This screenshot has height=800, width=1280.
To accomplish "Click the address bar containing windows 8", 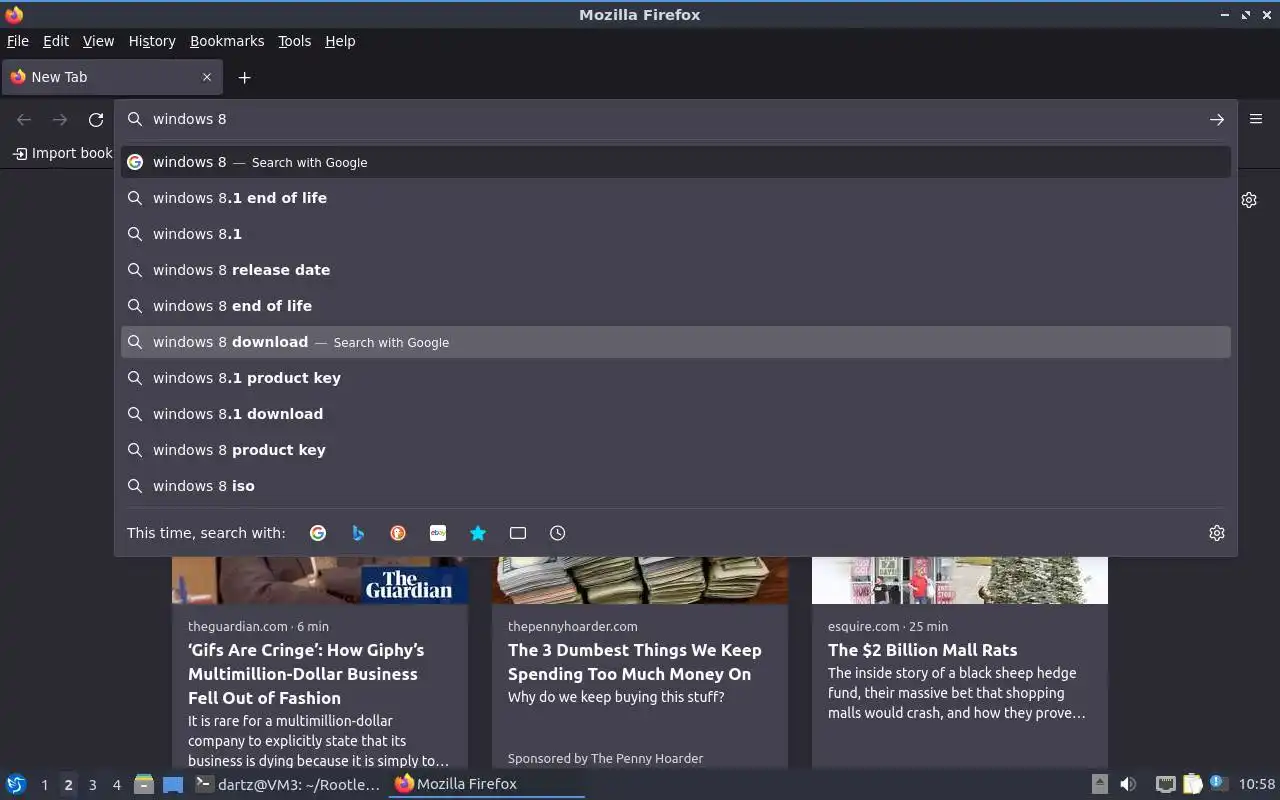I will pos(676,119).
